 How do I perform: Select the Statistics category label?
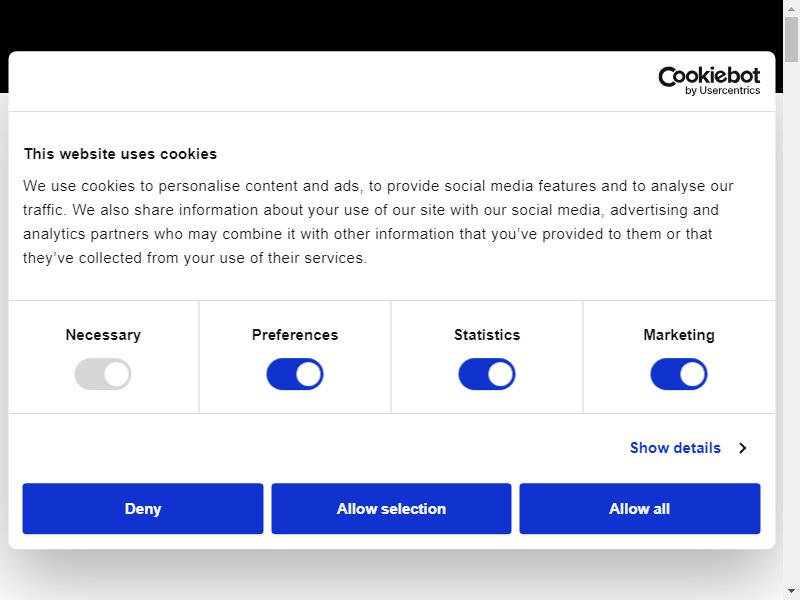(487, 335)
